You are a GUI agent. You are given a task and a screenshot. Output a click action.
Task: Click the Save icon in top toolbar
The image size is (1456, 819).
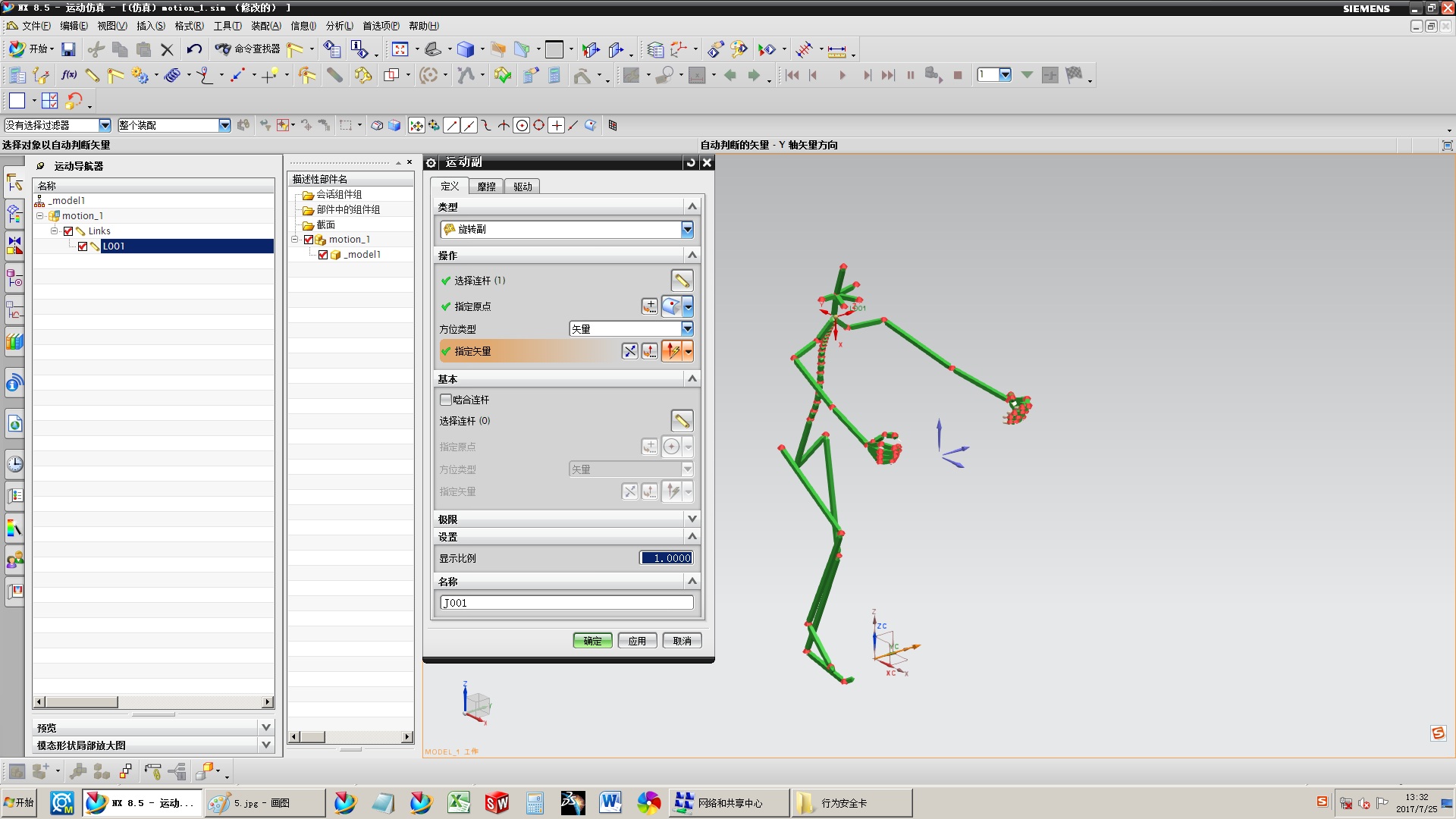click(x=68, y=50)
